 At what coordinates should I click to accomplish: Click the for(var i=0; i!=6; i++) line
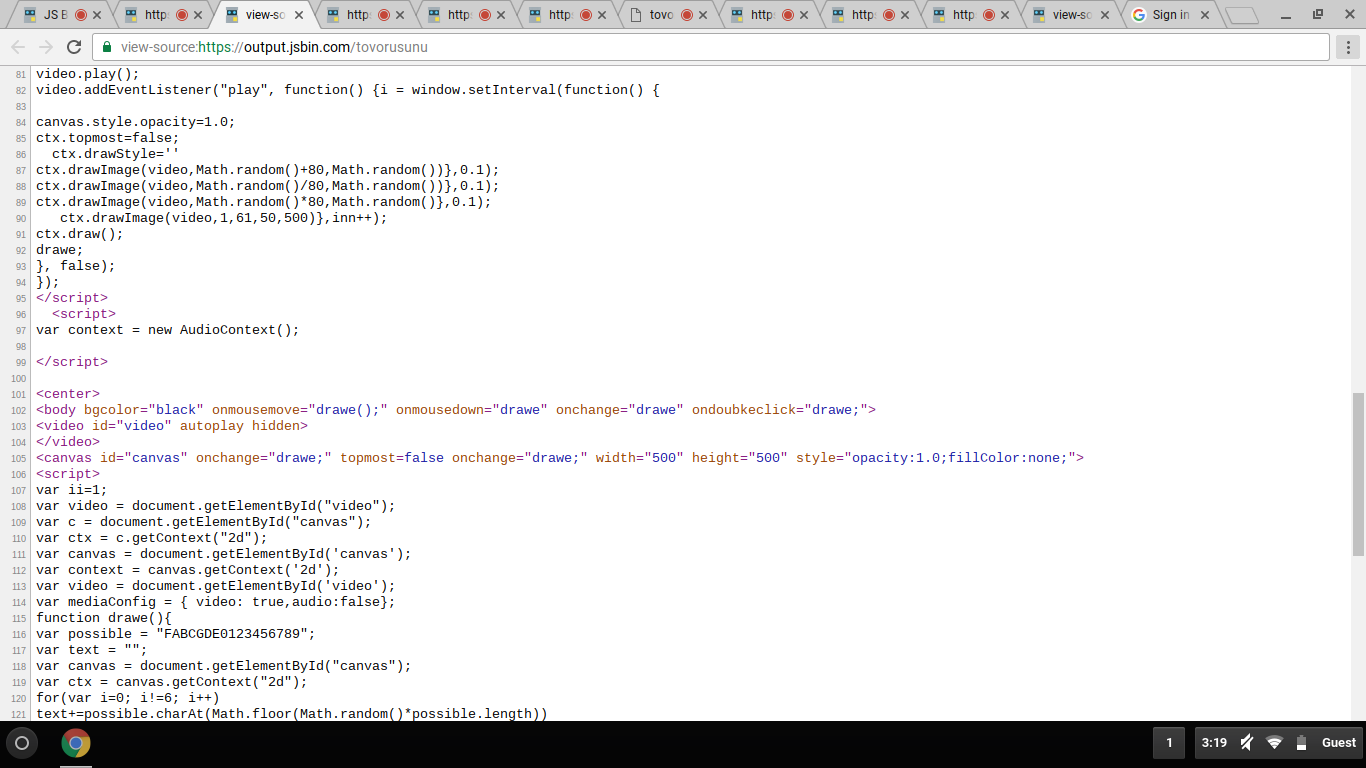(x=128, y=698)
